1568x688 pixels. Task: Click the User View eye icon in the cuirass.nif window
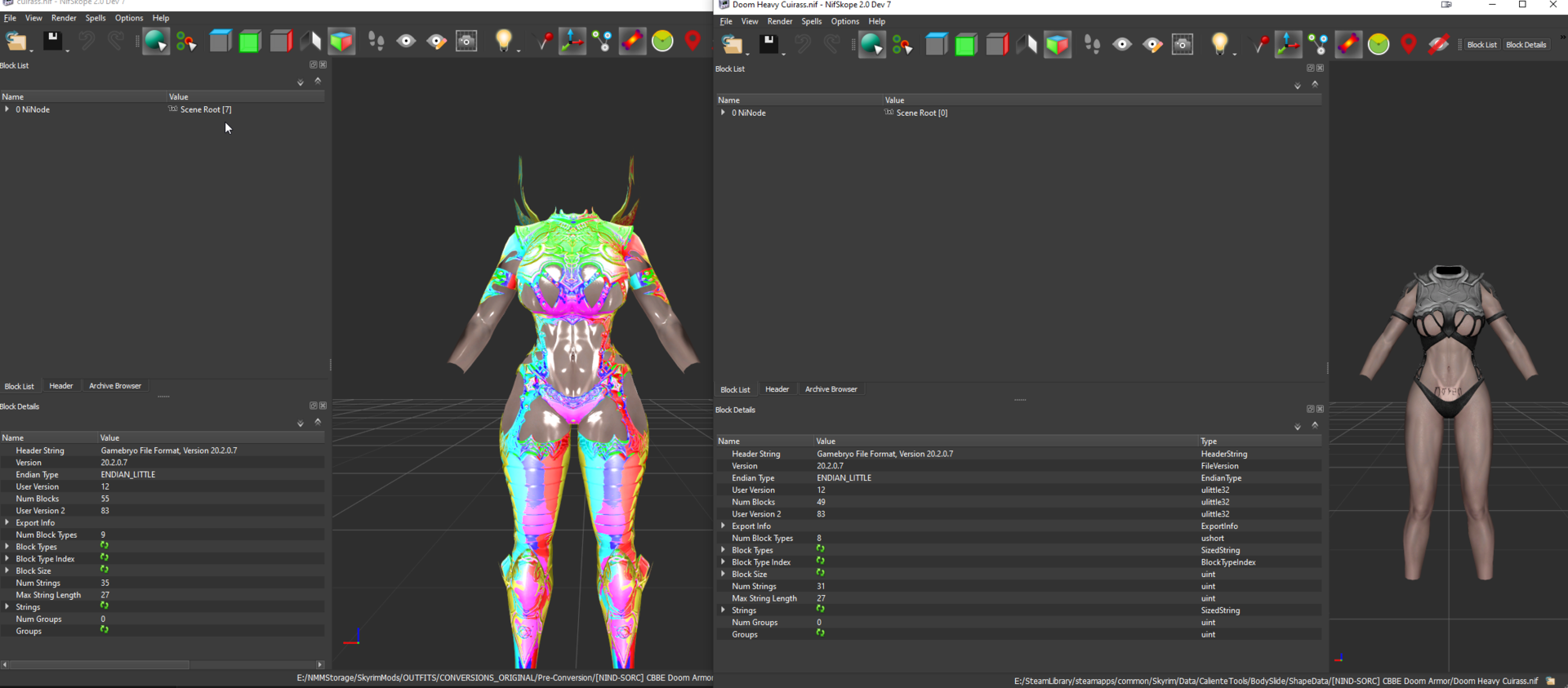[406, 41]
